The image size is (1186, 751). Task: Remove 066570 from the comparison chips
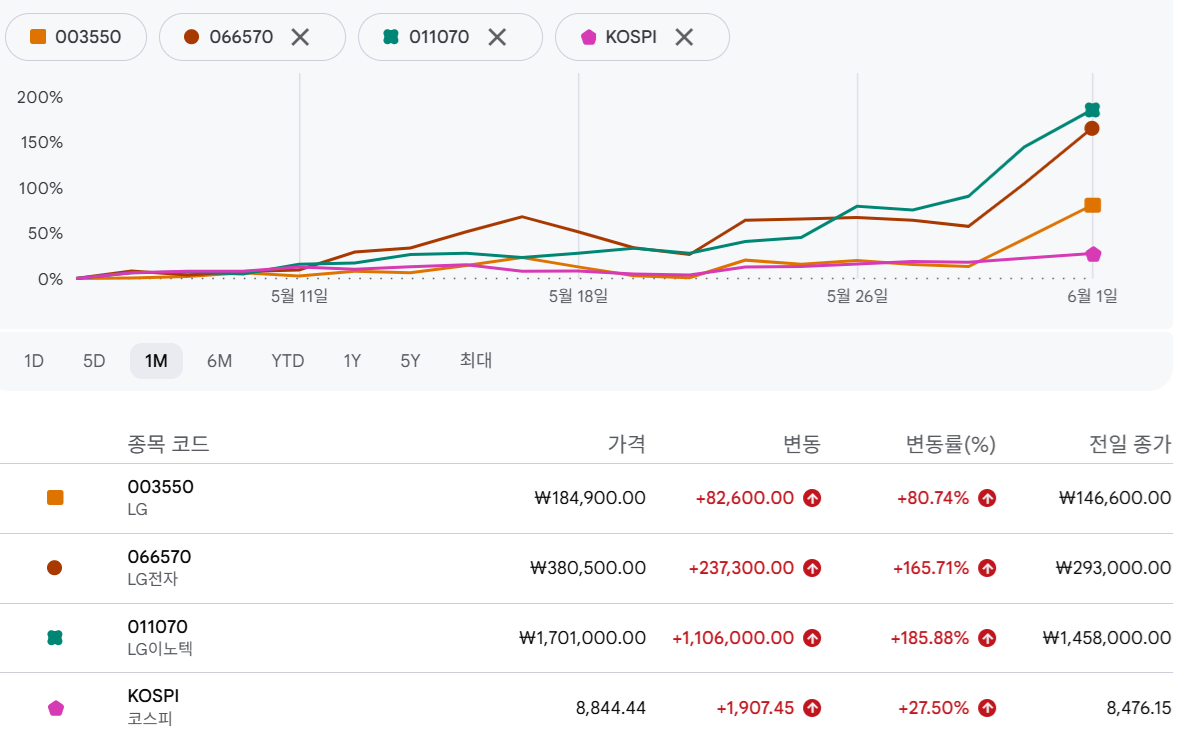300,37
